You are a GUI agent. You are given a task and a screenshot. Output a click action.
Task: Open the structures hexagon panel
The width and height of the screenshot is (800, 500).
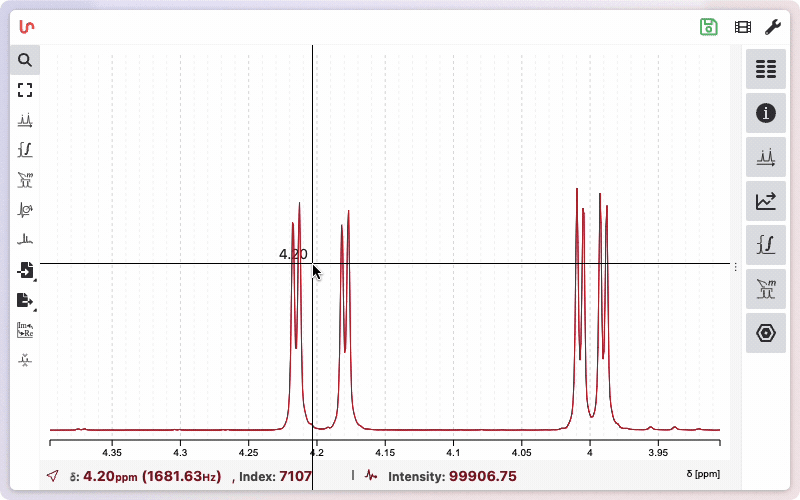click(766, 333)
